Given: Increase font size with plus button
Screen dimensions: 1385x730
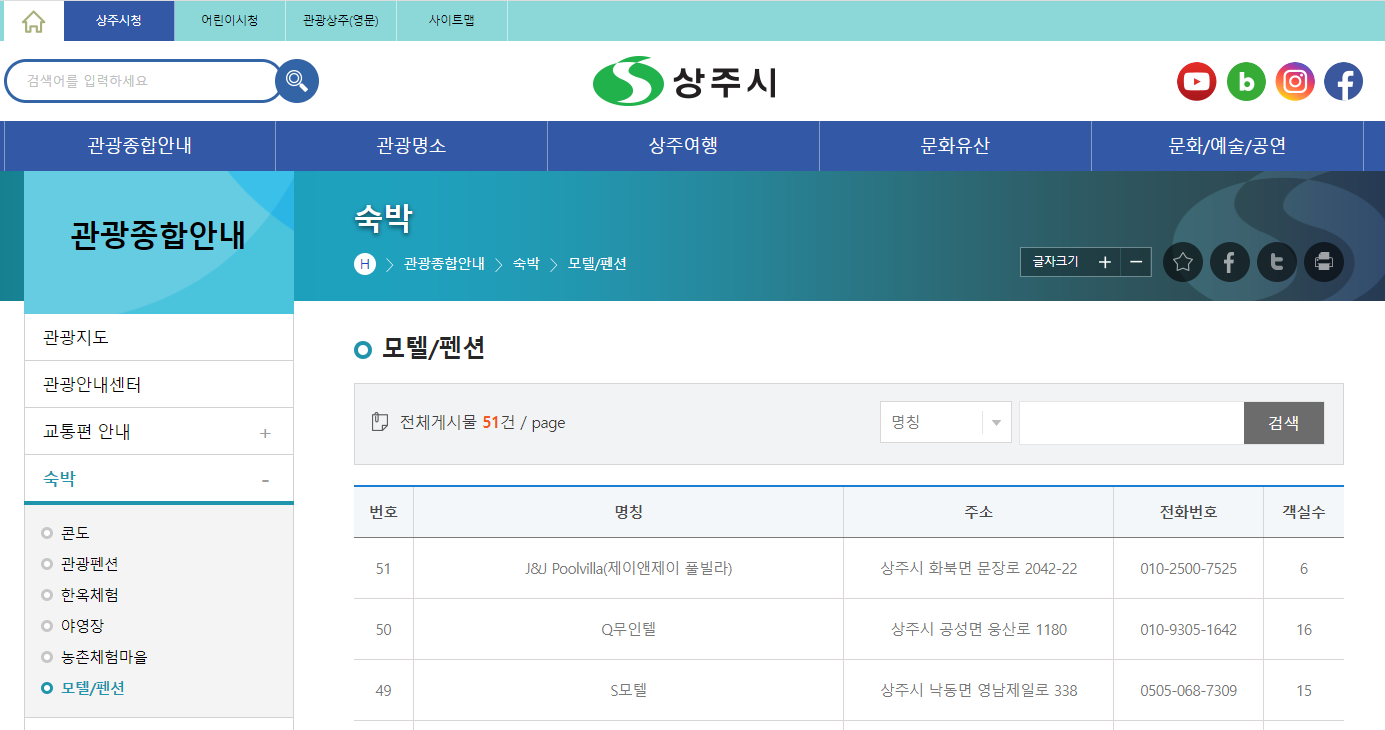Looking at the screenshot, I should 1104,262.
